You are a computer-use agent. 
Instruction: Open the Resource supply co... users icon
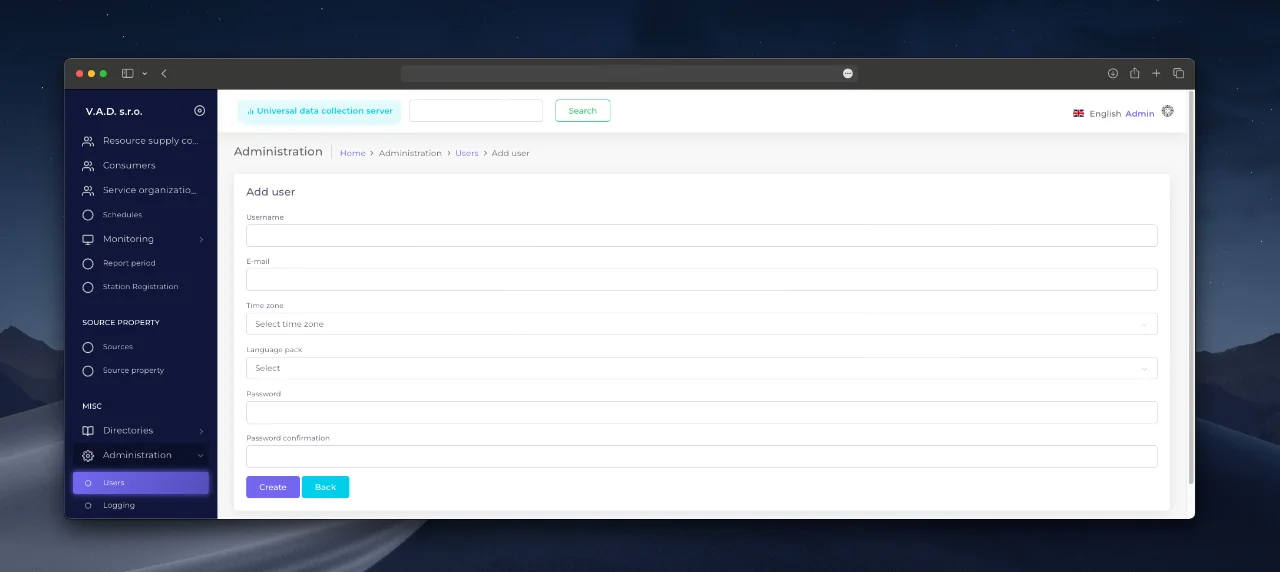point(88,141)
